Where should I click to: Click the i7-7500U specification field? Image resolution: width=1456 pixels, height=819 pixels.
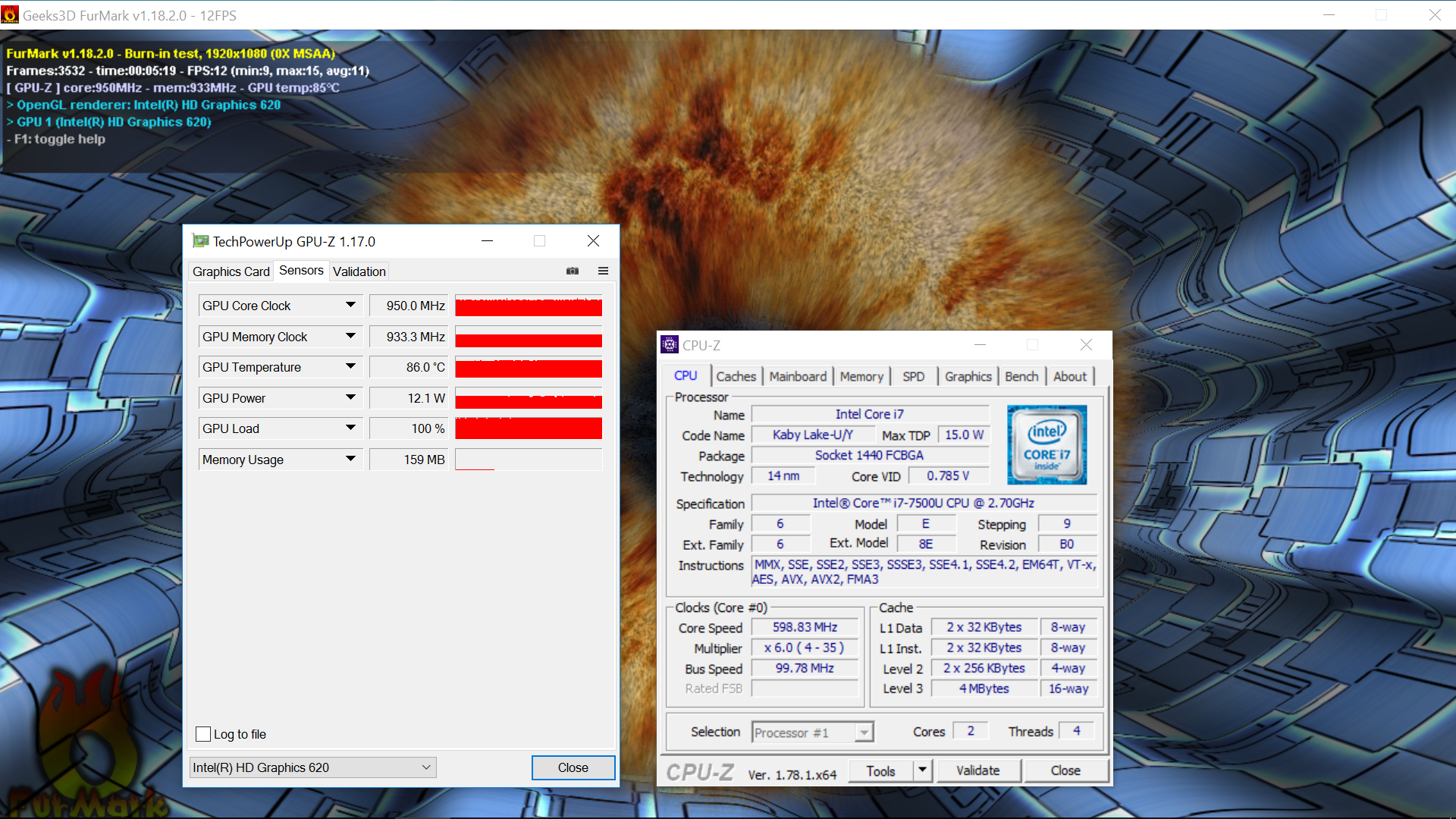tap(924, 503)
